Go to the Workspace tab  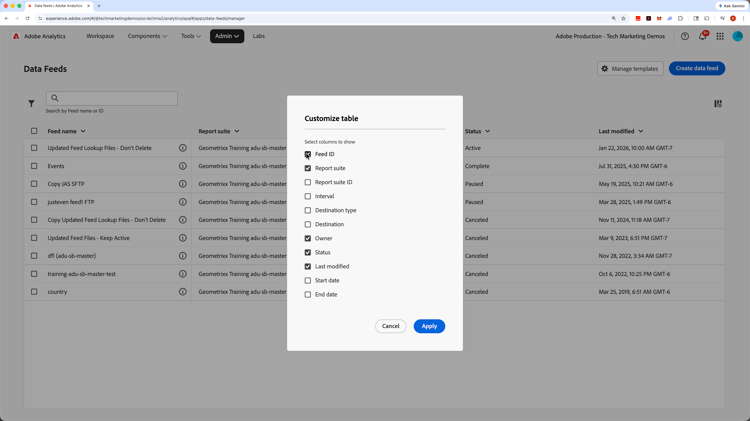pos(100,36)
